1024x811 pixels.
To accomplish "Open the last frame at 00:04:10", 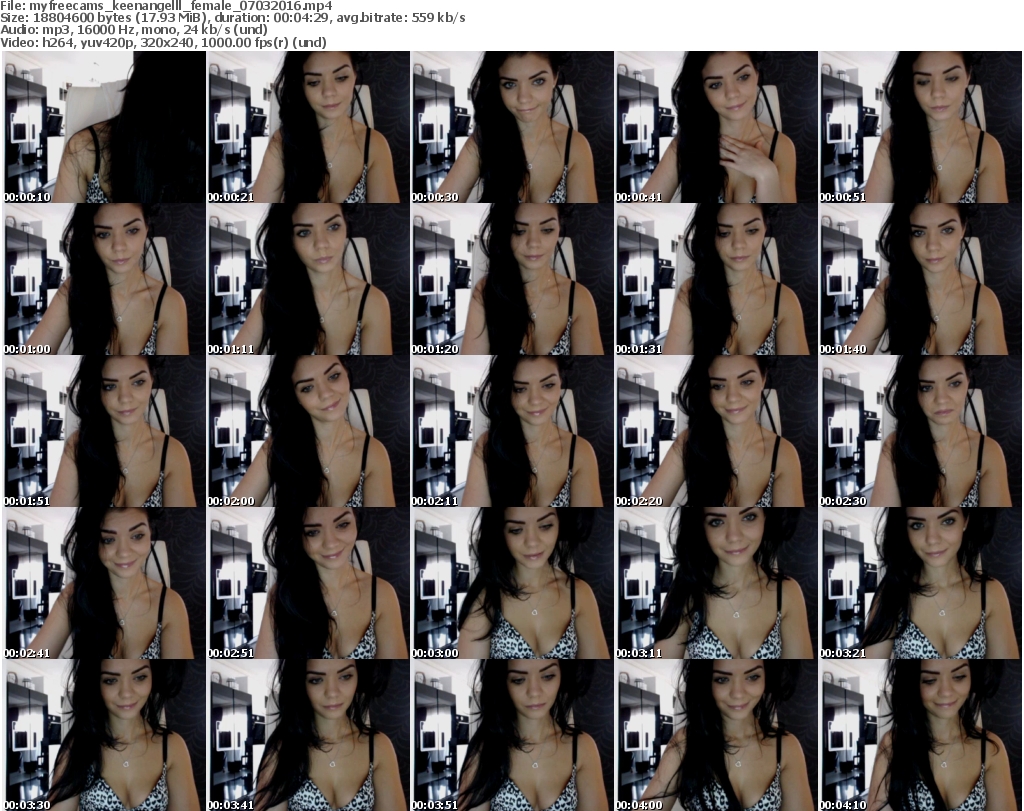I will point(920,735).
